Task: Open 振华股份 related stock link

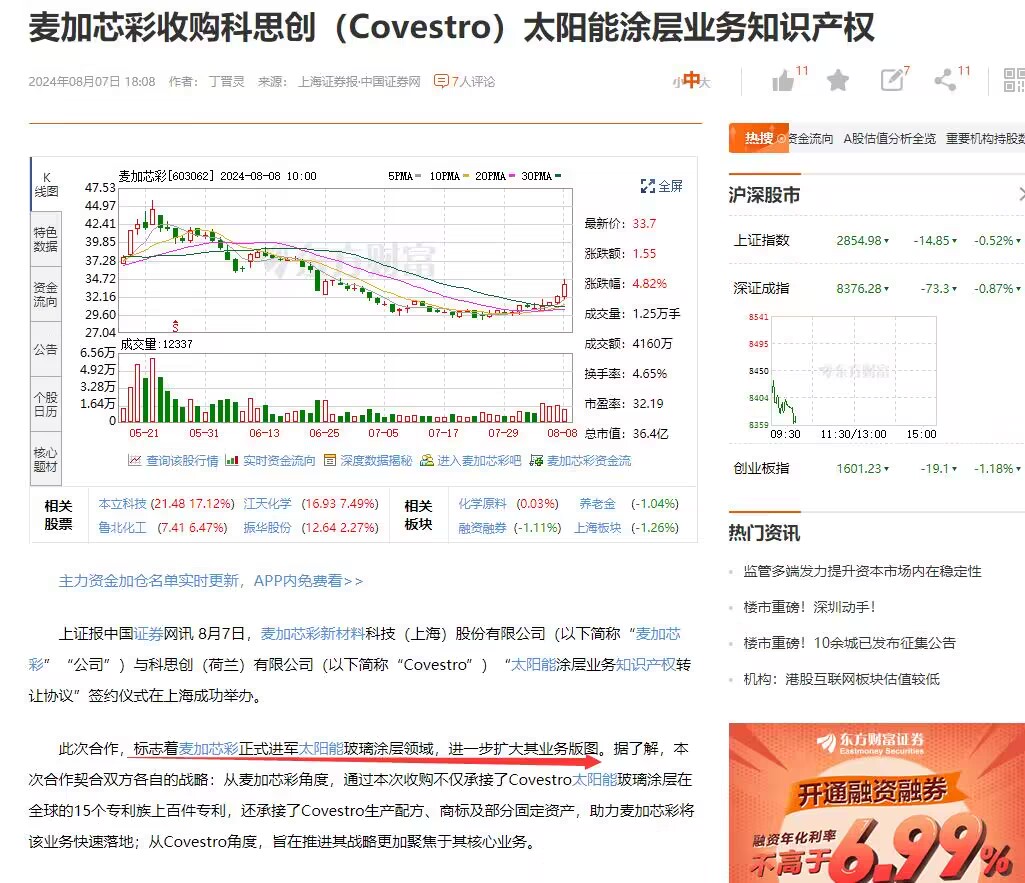Action: [267, 527]
